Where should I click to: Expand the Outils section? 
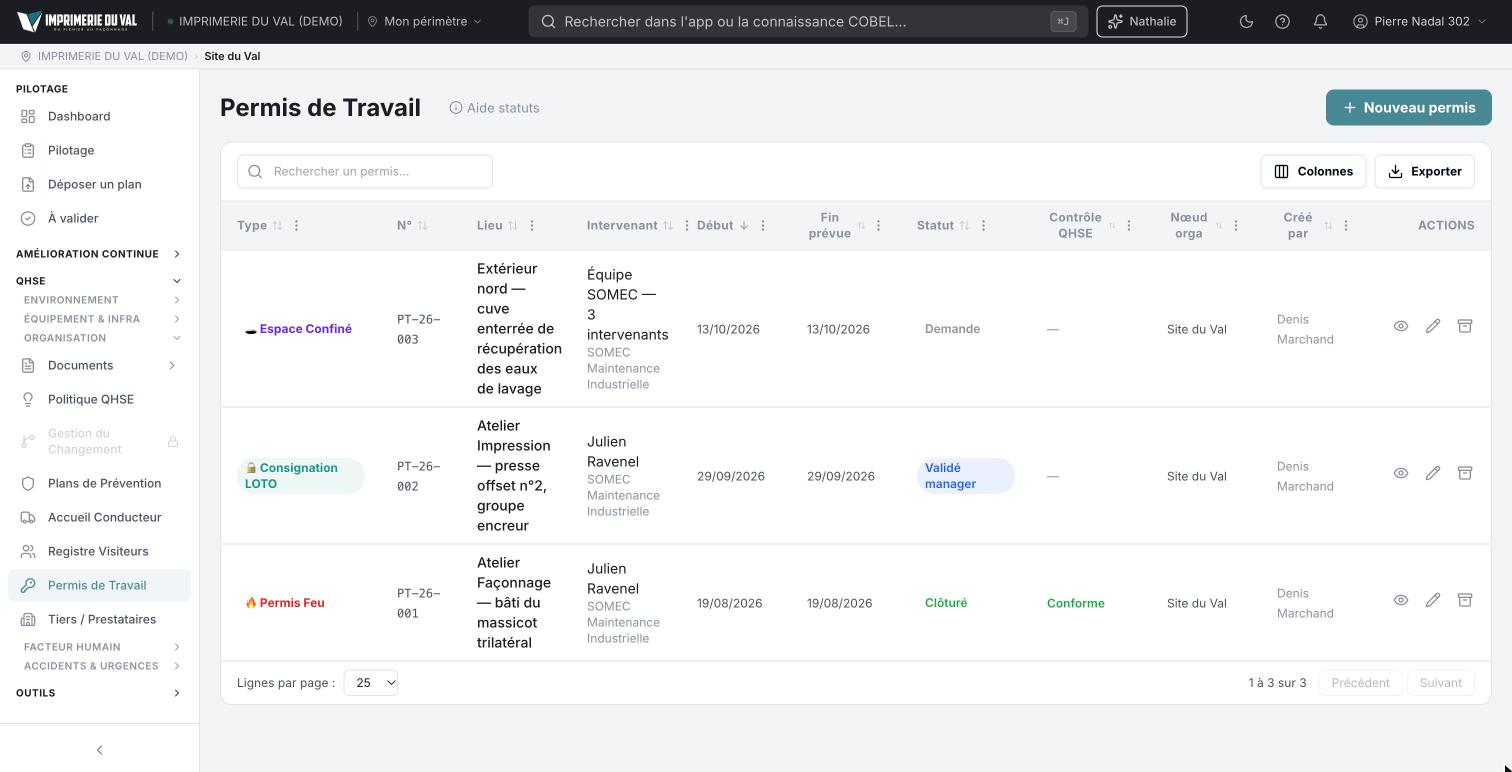pyautogui.click(x=99, y=693)
